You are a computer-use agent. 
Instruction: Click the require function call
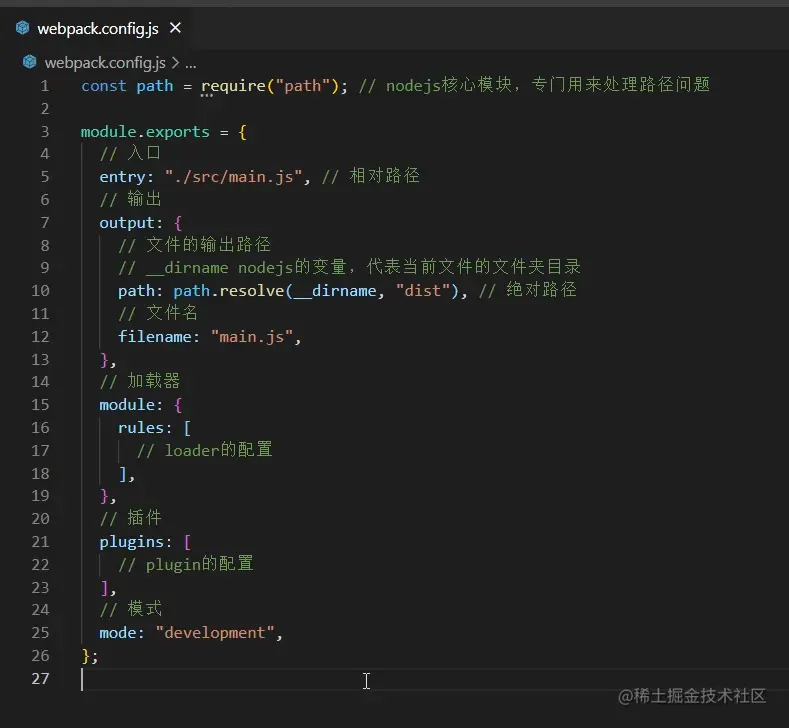(233, 86)
